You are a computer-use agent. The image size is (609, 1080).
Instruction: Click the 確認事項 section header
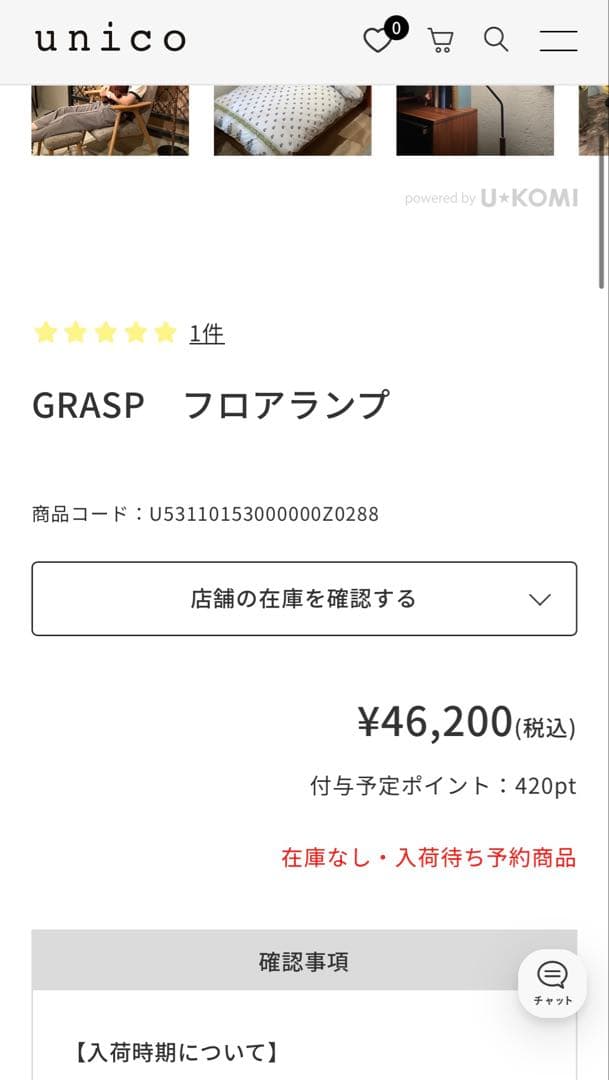tap(304, 960)
